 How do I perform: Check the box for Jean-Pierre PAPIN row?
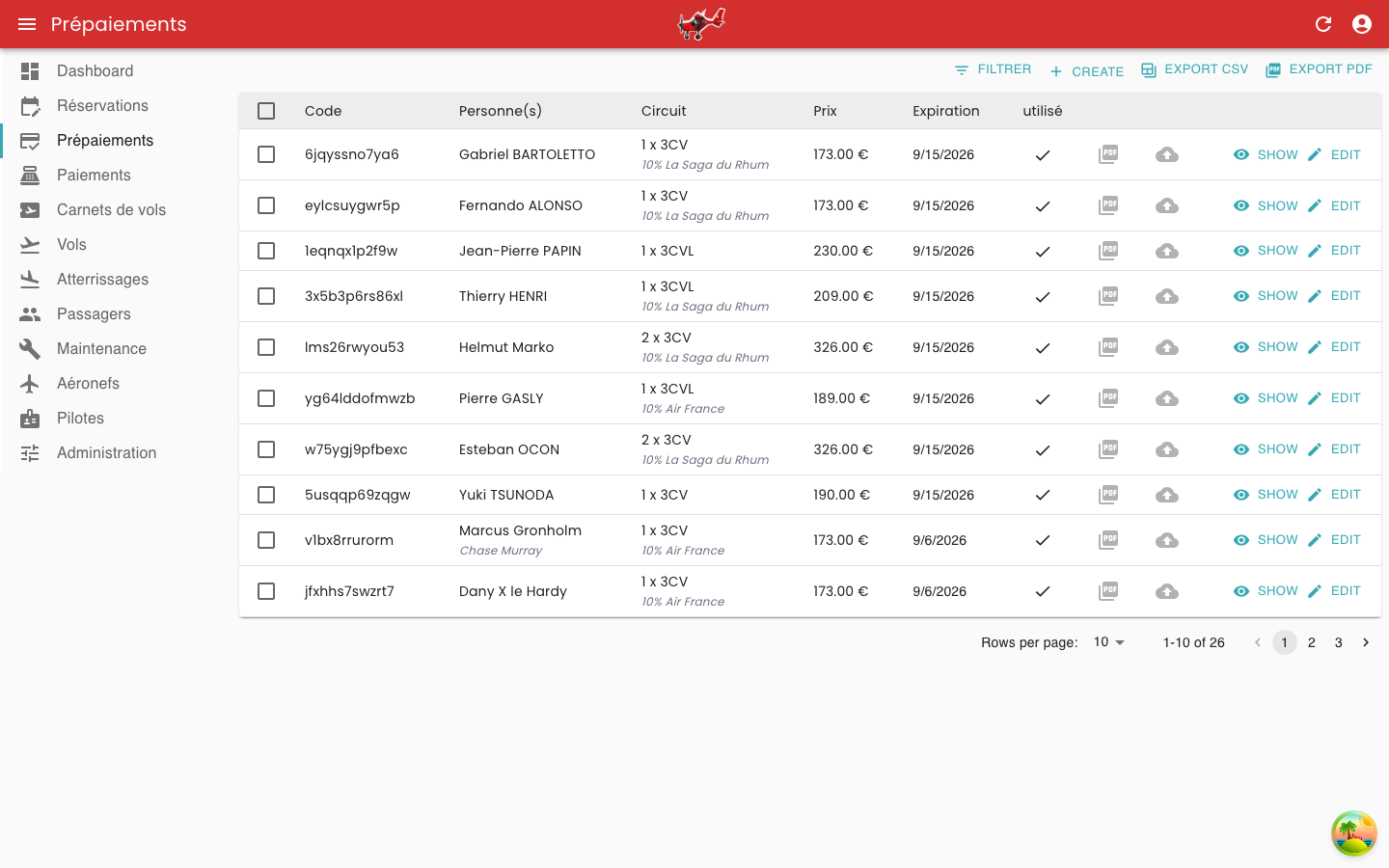pyautogui.click(x=266, y=251)
